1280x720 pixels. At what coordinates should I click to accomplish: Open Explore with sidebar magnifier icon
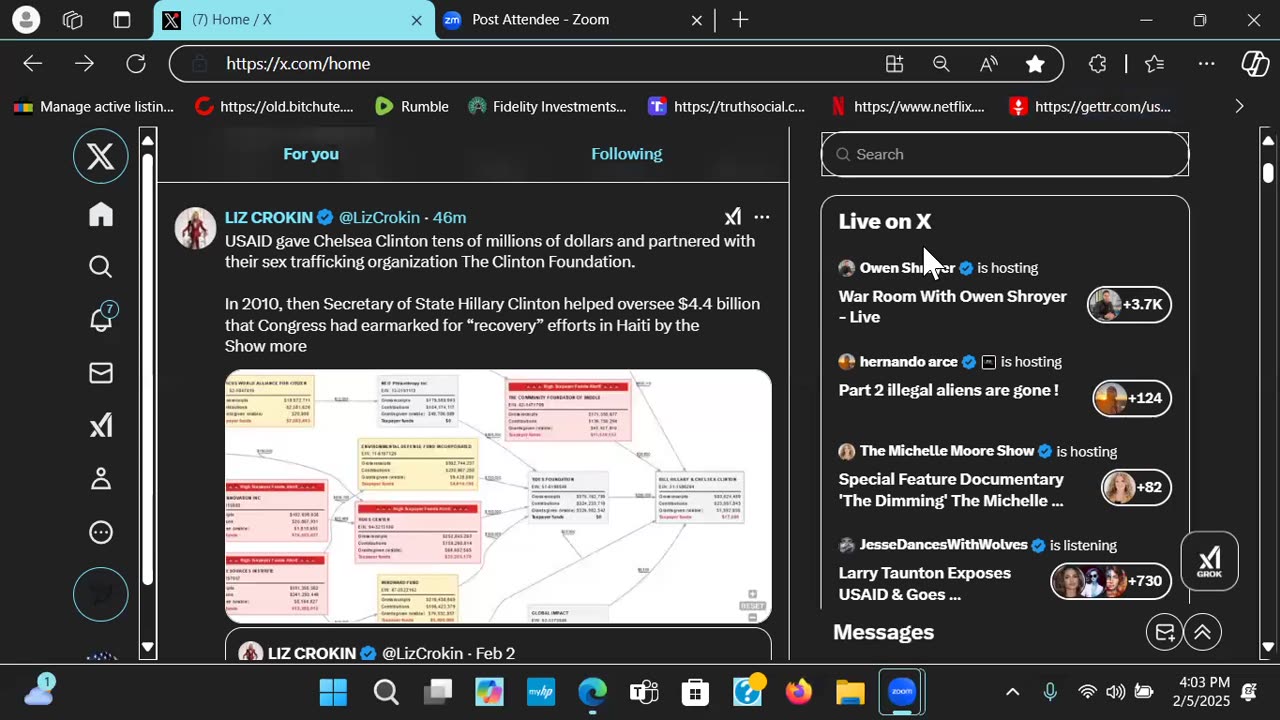click(101, 266)
